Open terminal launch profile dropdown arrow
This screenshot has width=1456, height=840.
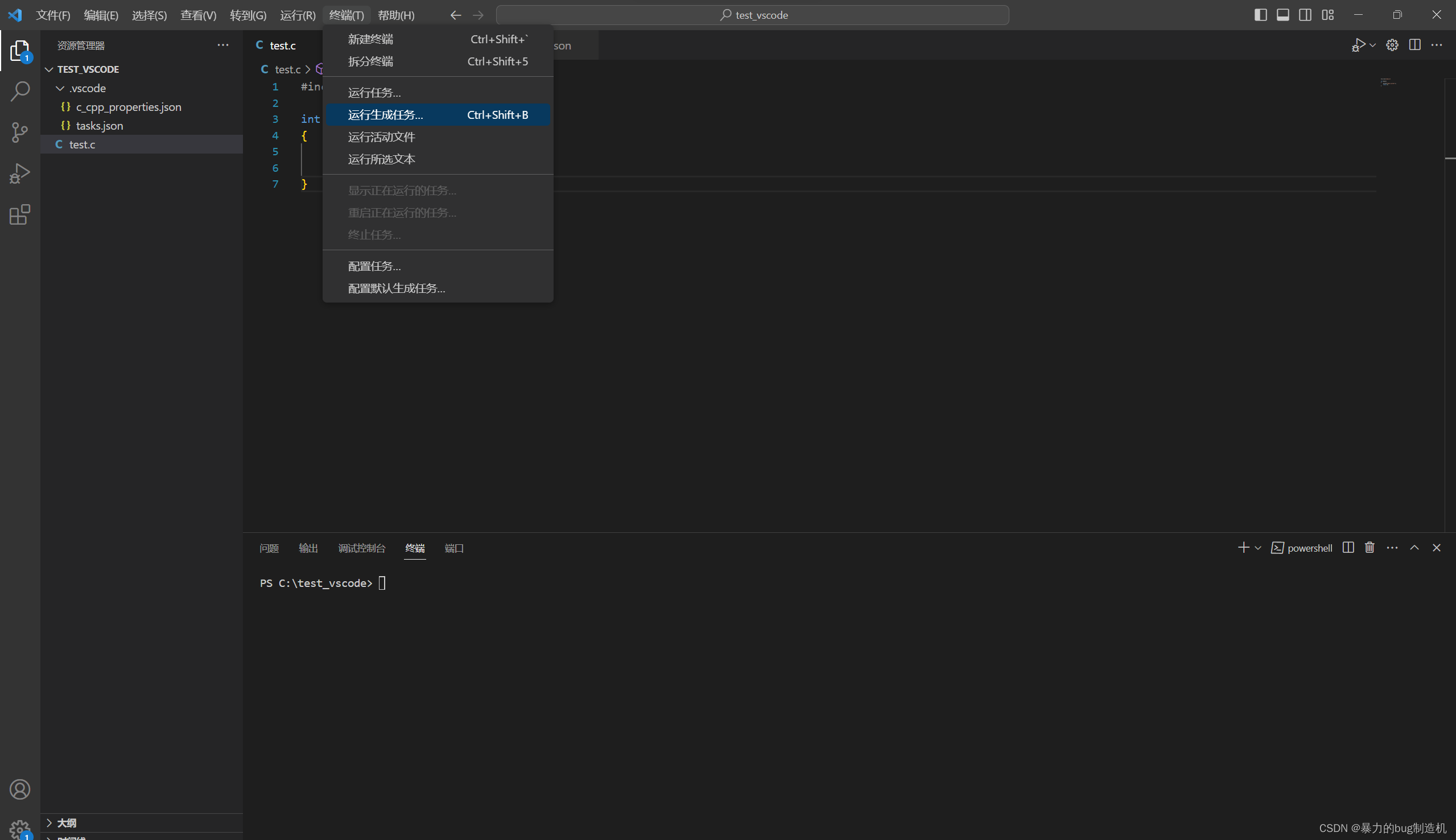[x=1258, y=548]
